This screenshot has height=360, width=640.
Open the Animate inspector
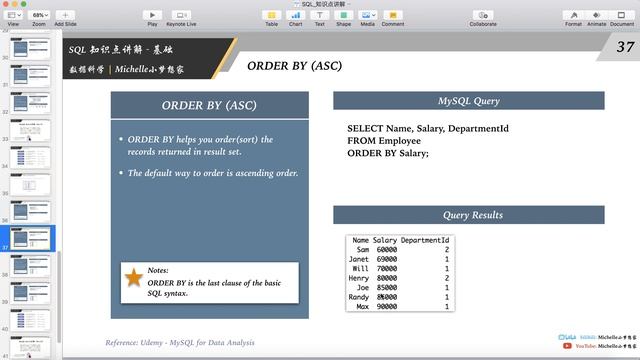pos(596,15)
